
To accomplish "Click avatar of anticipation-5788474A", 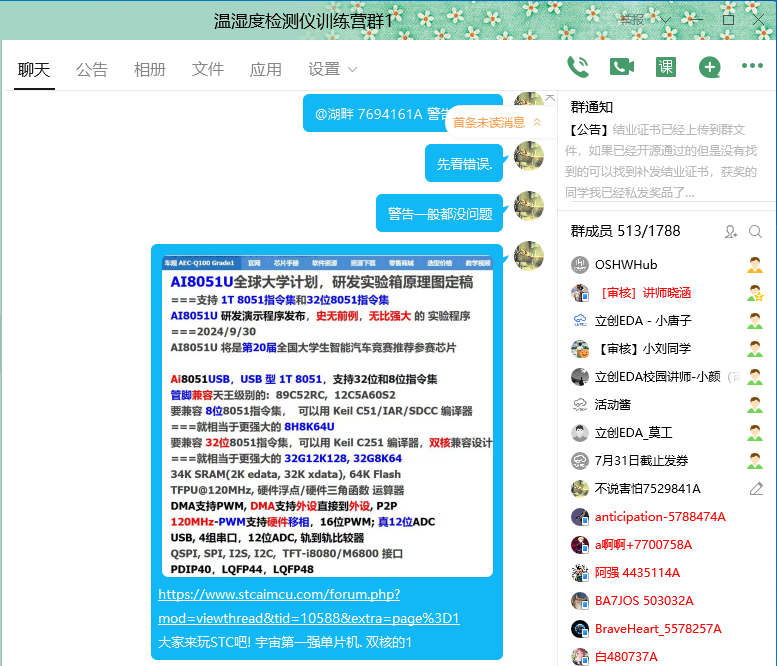I will pyautogui.click(x=580, y=517).
